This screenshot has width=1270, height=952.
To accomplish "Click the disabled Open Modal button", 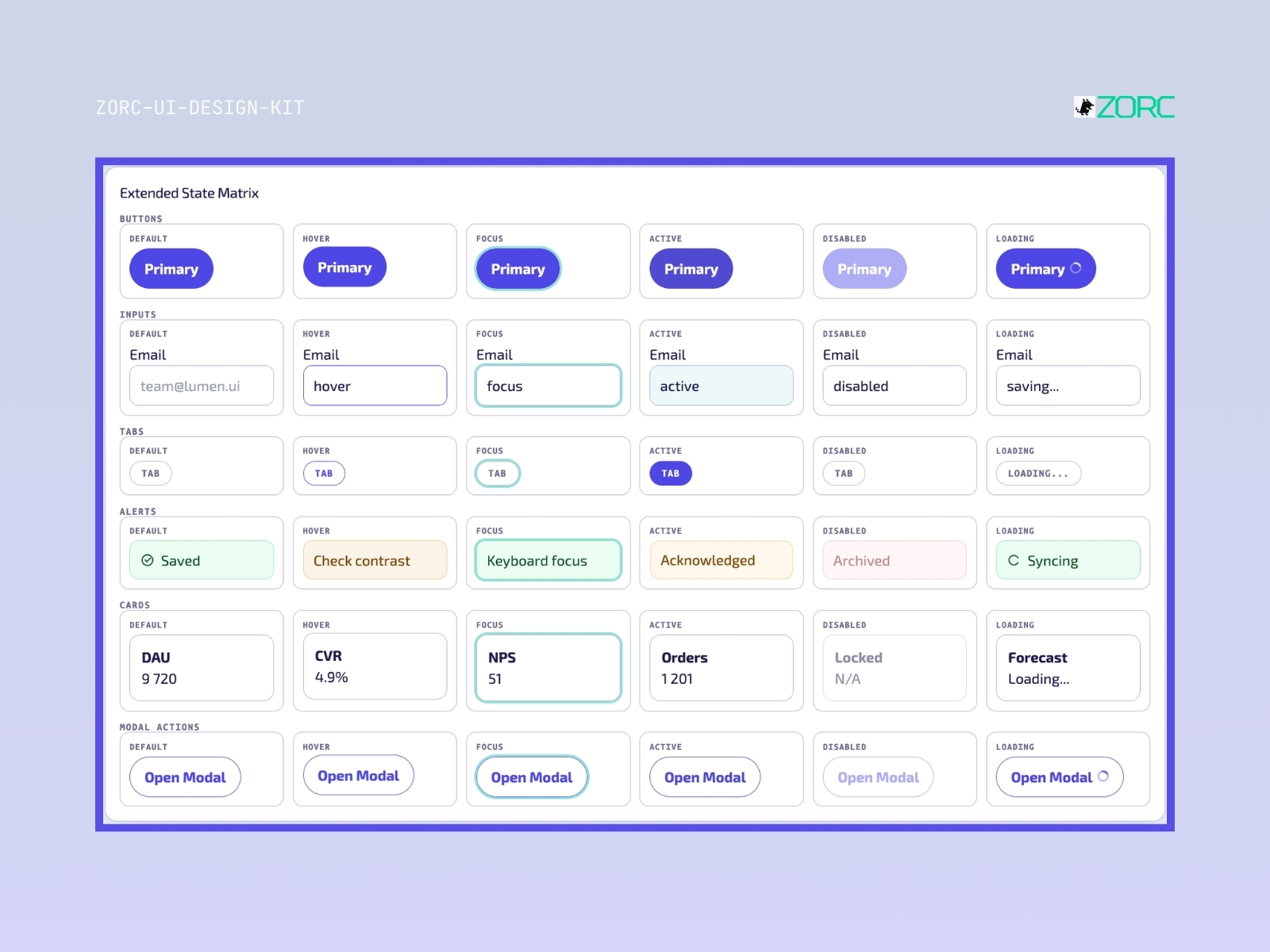I will click(x=879, y=777).
